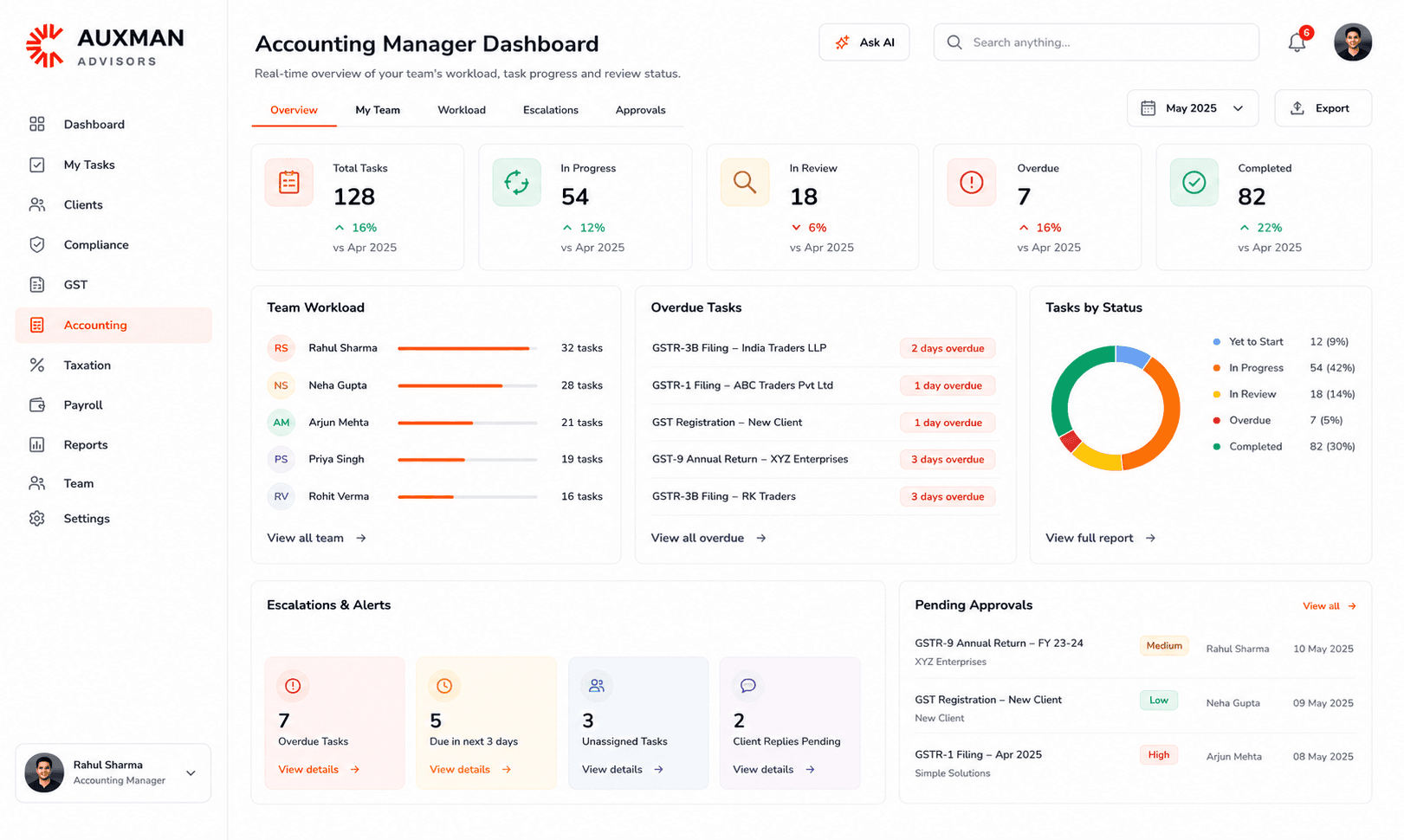The height and width of the screenshot is (840, 1404).
Task: Open the View full report link
Action: pos(1101,538)
